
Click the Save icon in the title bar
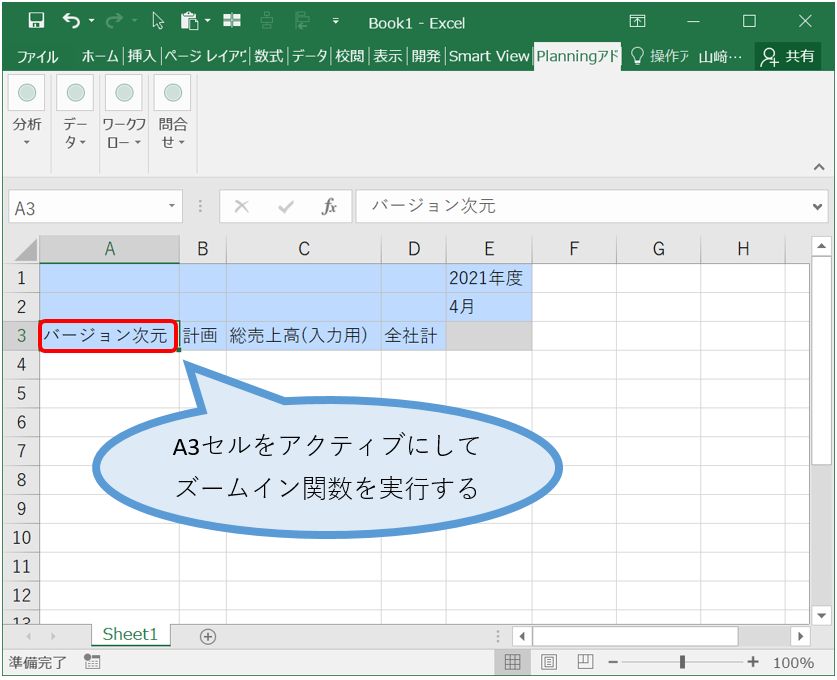[x=36, y=21]
